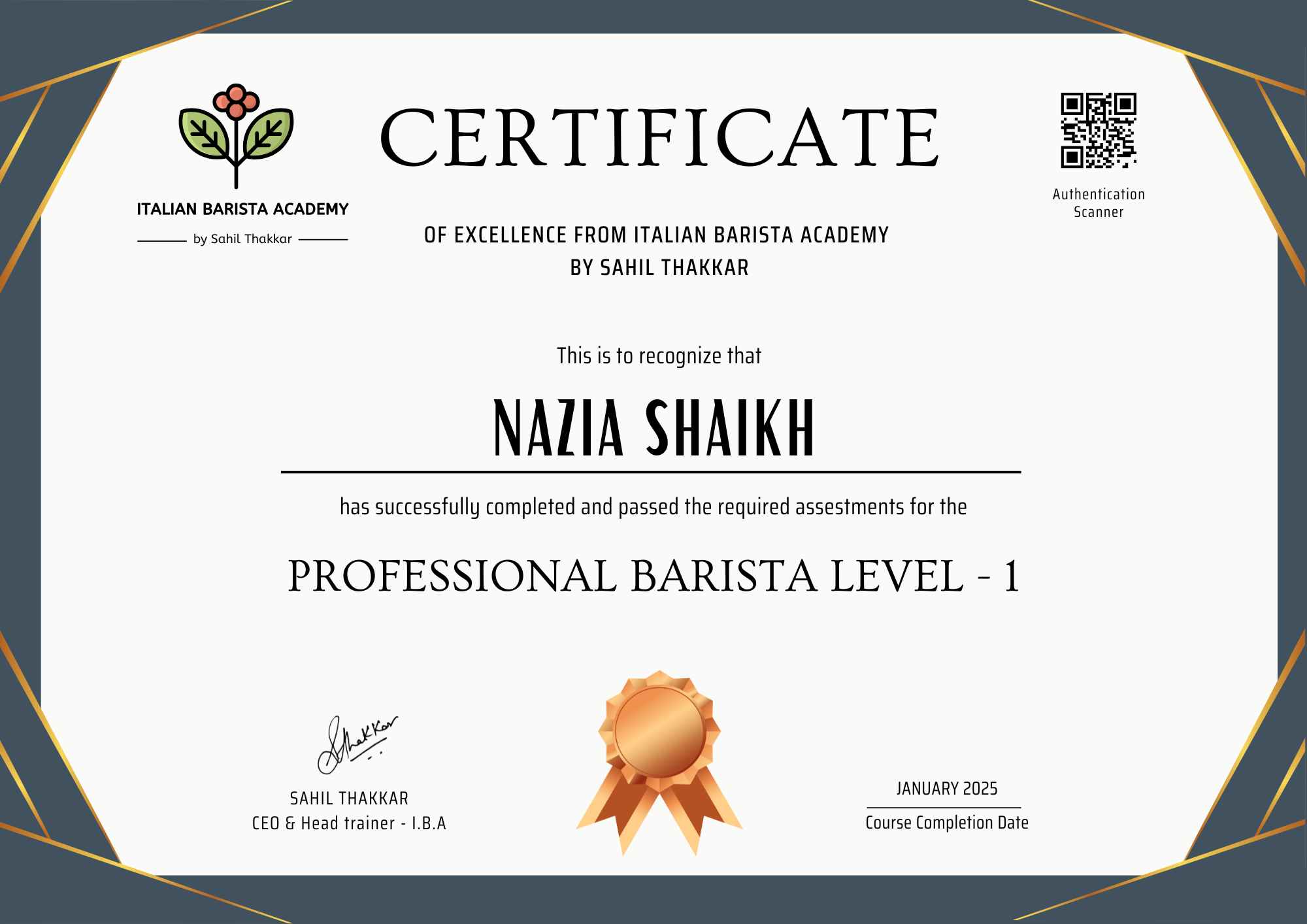
Task: Click the 'by Sahil Thakkar' logo tagline
Action: 242,239
